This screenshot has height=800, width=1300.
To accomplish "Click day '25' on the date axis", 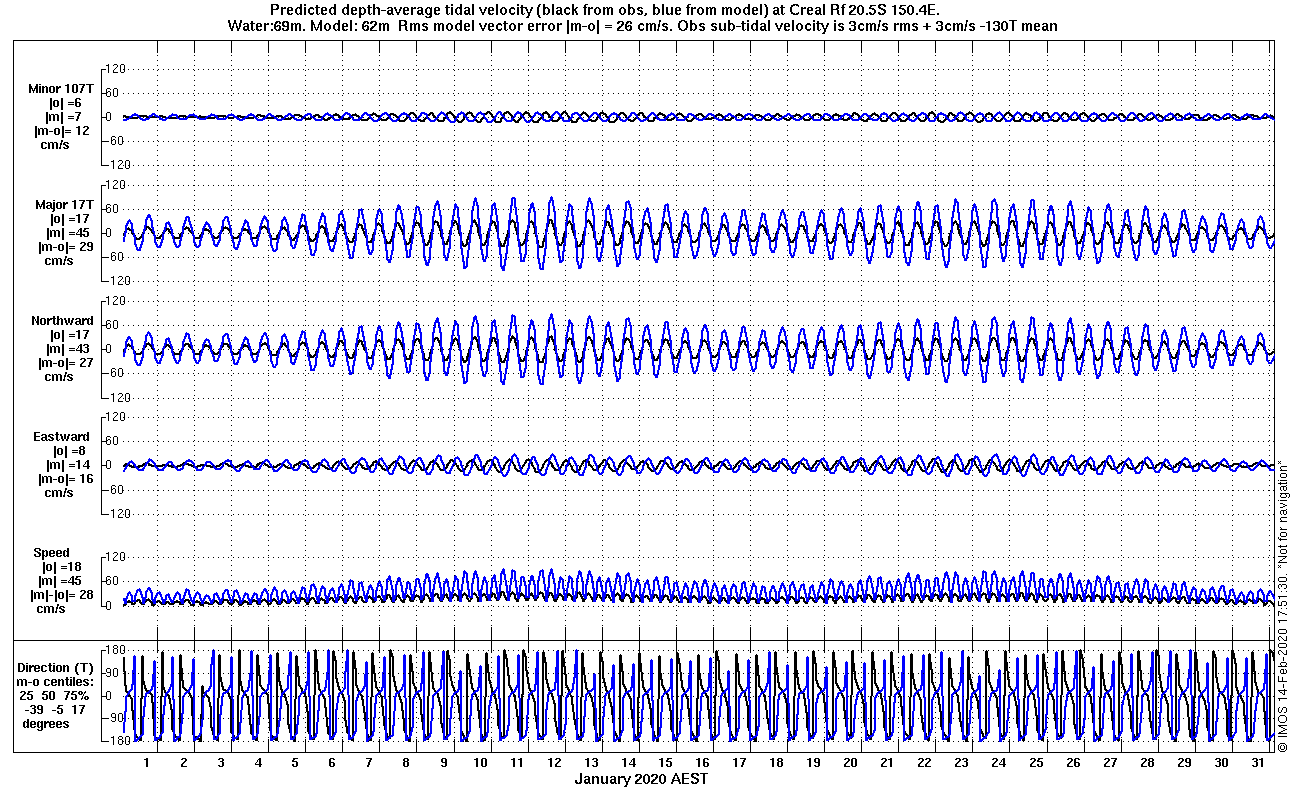I will click(1035, 763).
